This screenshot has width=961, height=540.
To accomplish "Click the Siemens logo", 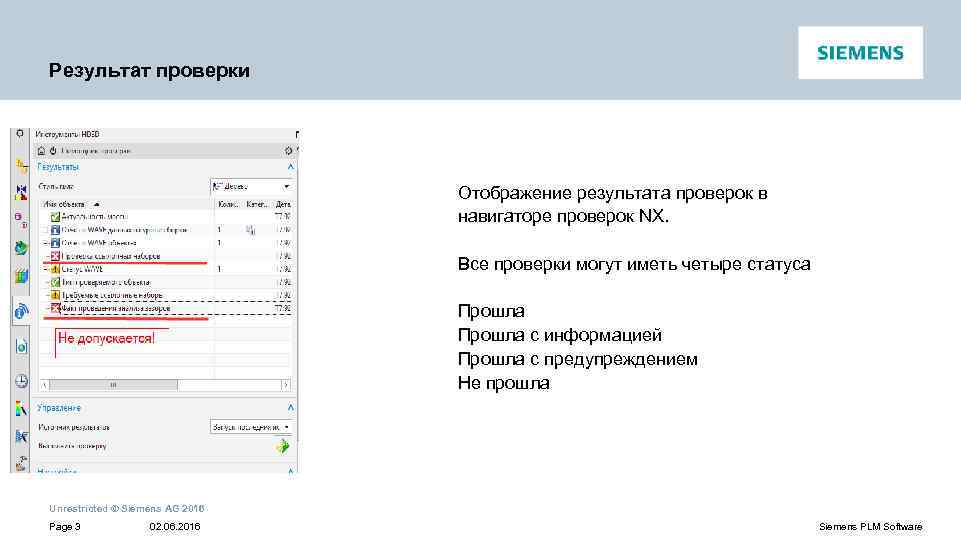I will point(860,53).
